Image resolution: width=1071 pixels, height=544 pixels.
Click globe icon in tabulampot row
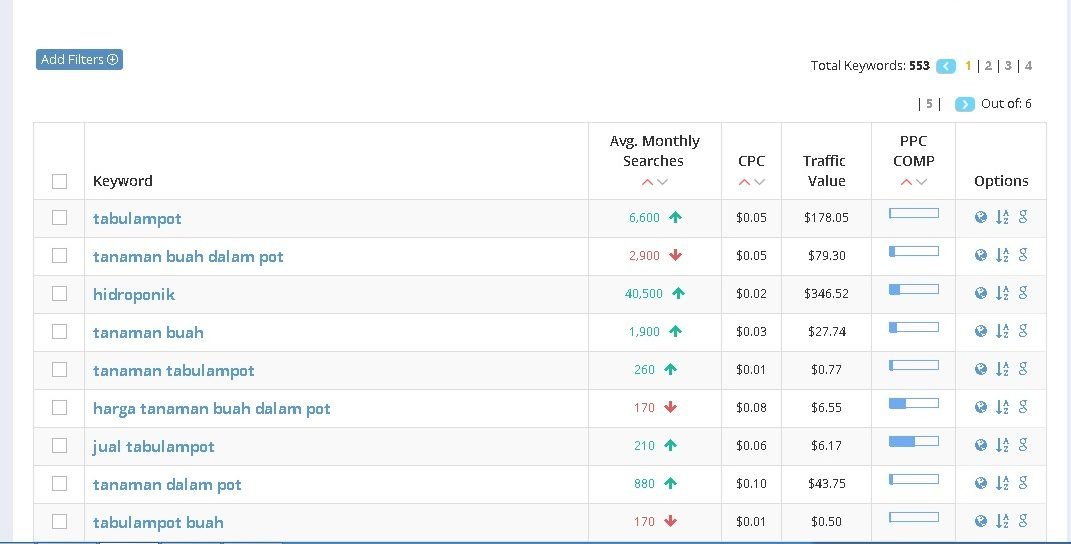pos(981,218)
